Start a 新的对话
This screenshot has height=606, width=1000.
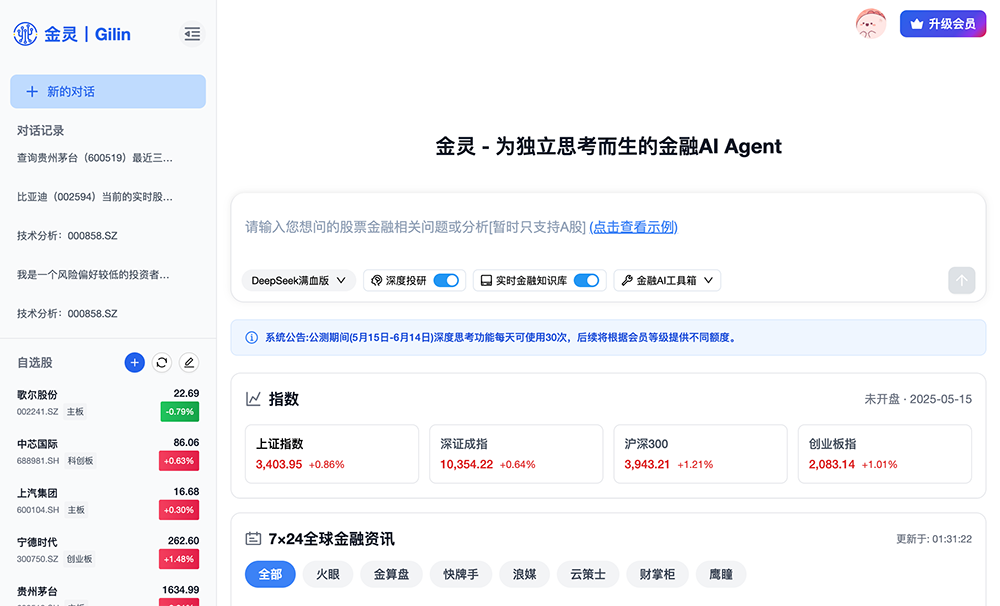pyautogui.click(x=108, y=91)
